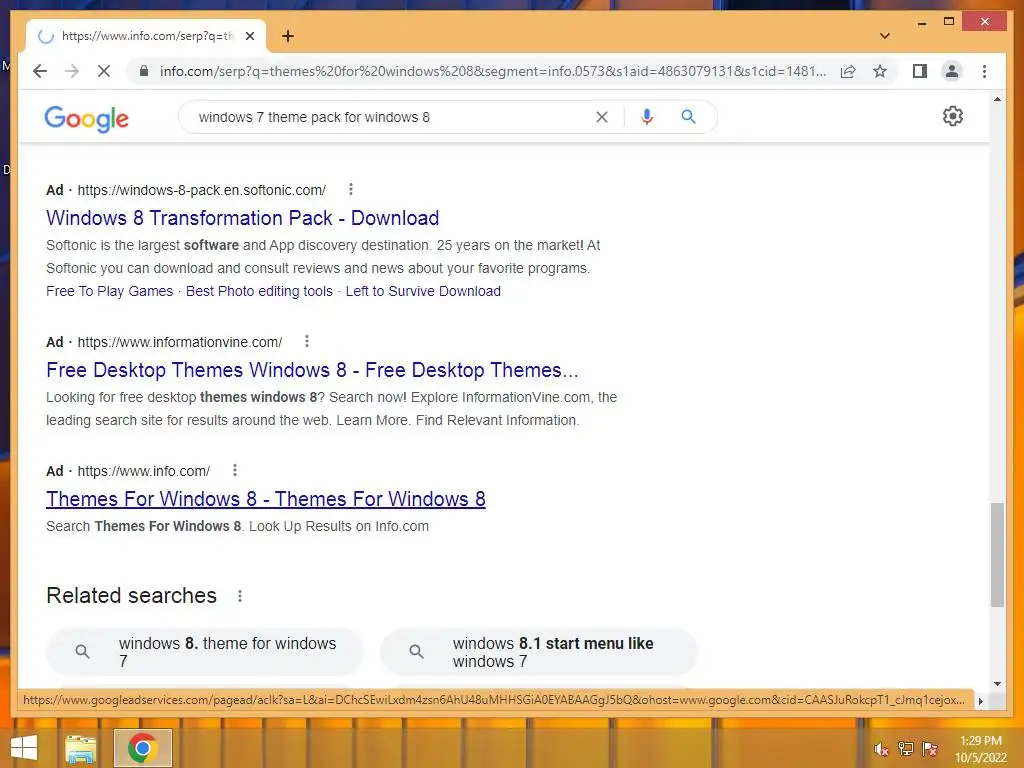Screen dimensions: 1024x768
Task: Click the scrollbar down arrow
Action: (997, 684)
